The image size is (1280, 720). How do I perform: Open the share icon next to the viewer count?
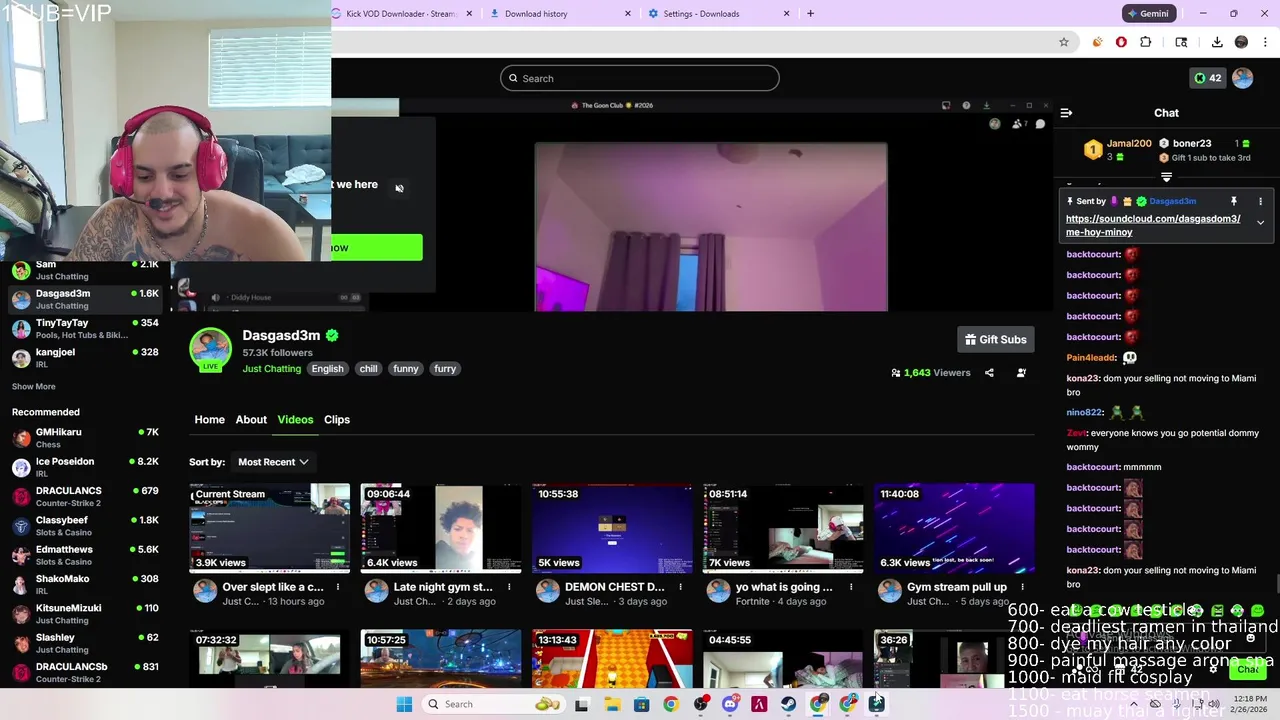click(989, 373)
